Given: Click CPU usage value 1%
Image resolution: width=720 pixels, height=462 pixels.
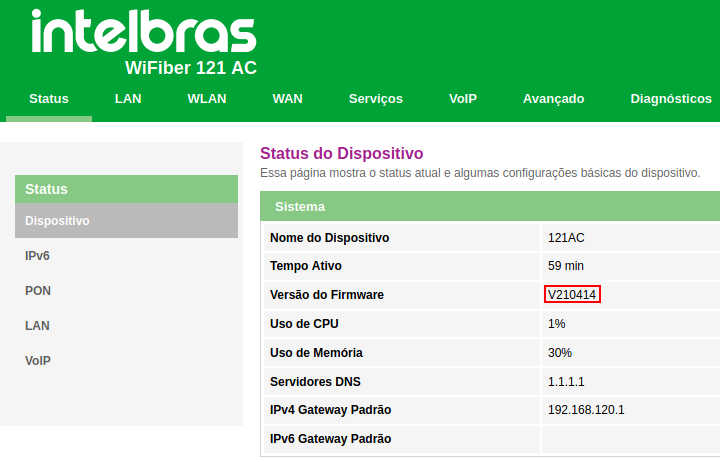Looking at the screenshot, I should tap(557, 324).
